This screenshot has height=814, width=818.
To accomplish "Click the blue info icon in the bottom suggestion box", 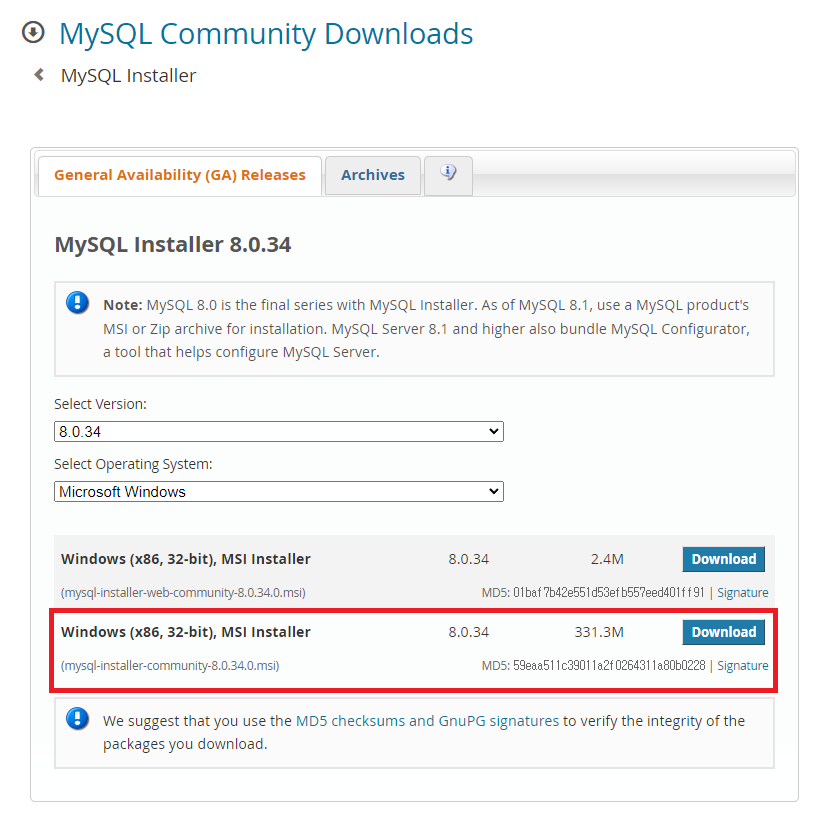I will [x=77, y=720].
